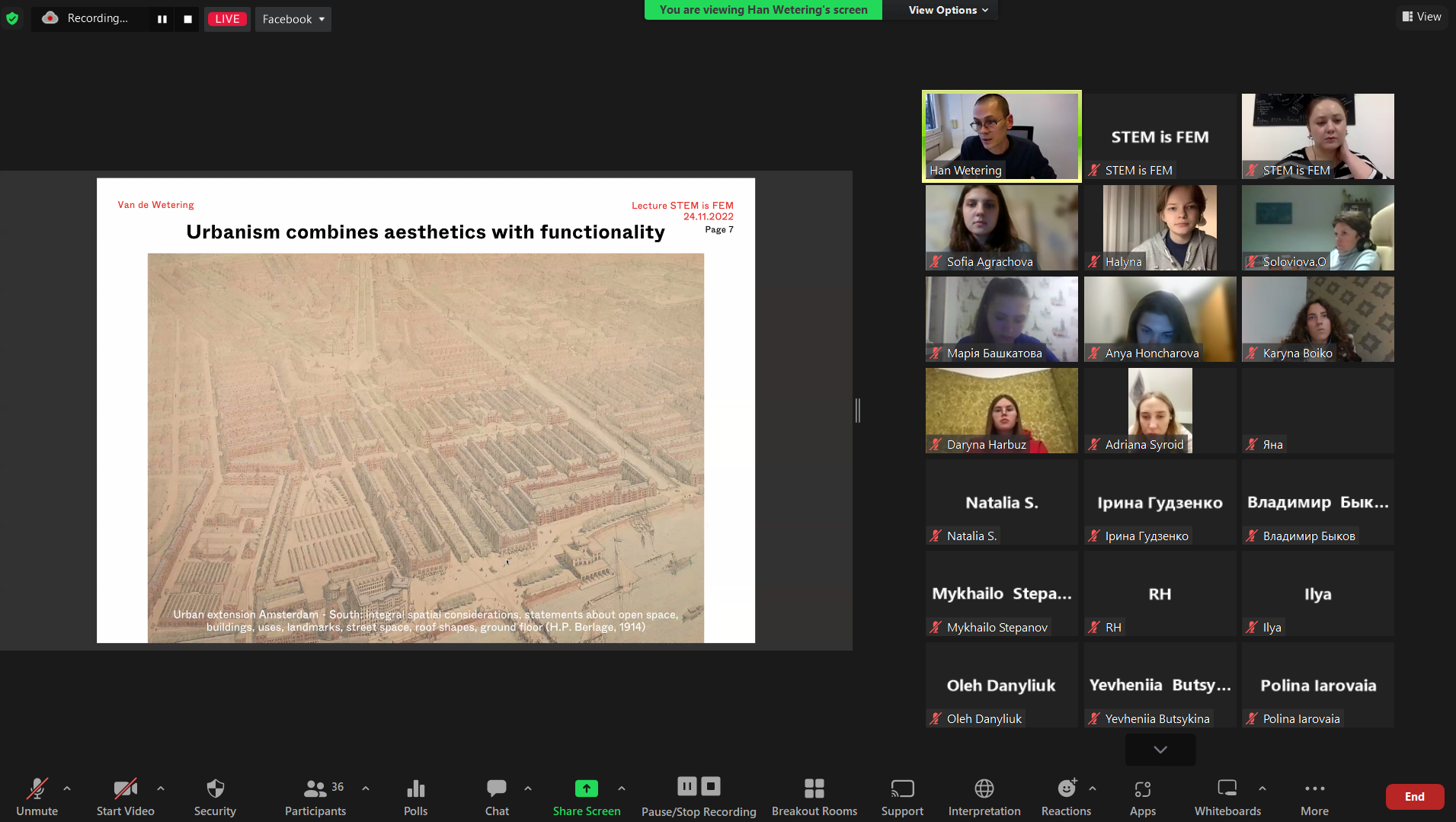
Task: Select Halyna's video tile
Action: click(1160, 228)
